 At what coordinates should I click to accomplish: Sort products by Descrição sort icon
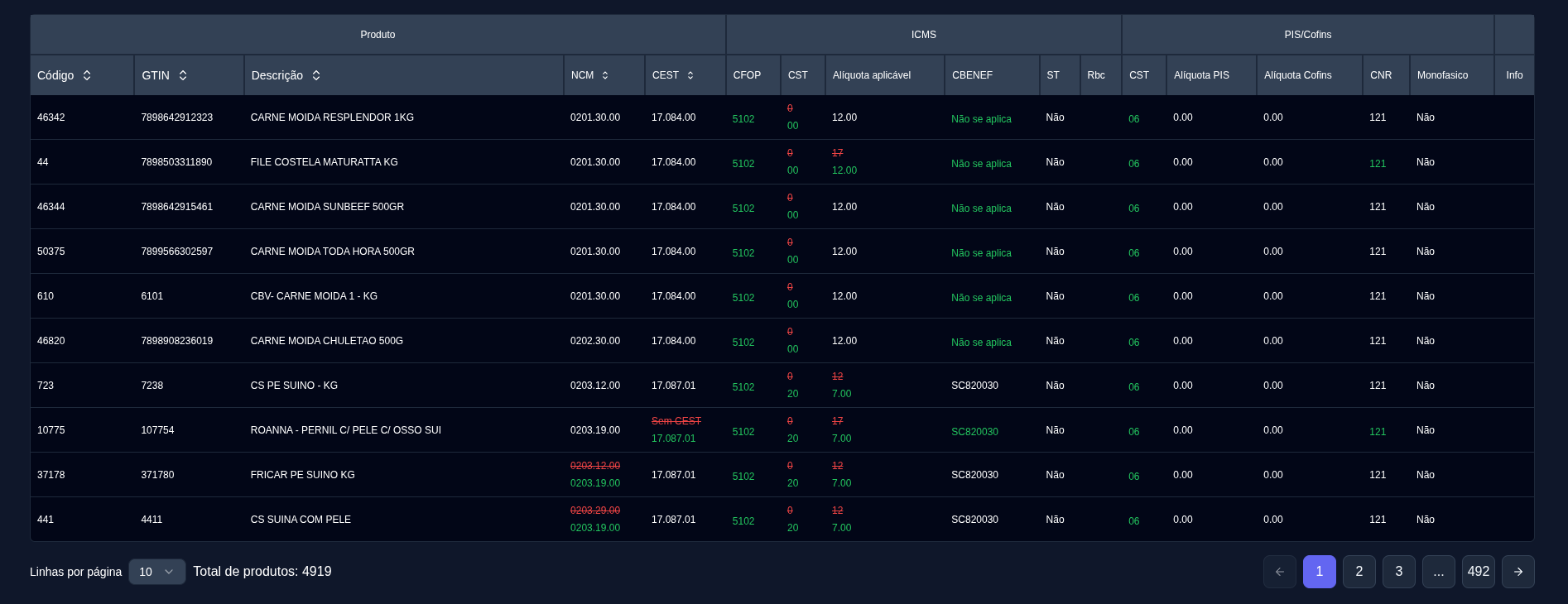point(316,75)
